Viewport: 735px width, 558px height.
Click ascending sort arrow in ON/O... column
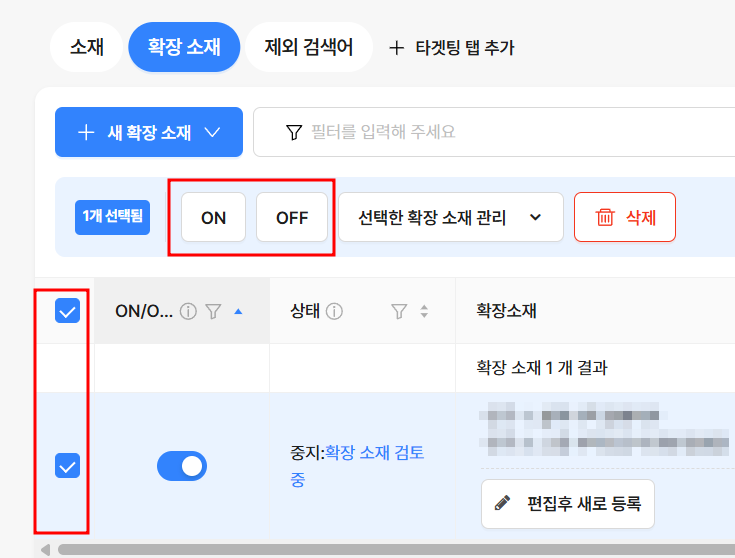[x=238, y=311]
